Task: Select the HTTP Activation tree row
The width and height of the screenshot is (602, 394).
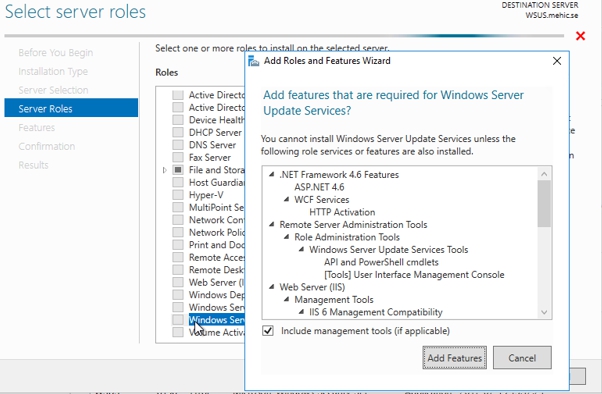Action: click(342, 212)
